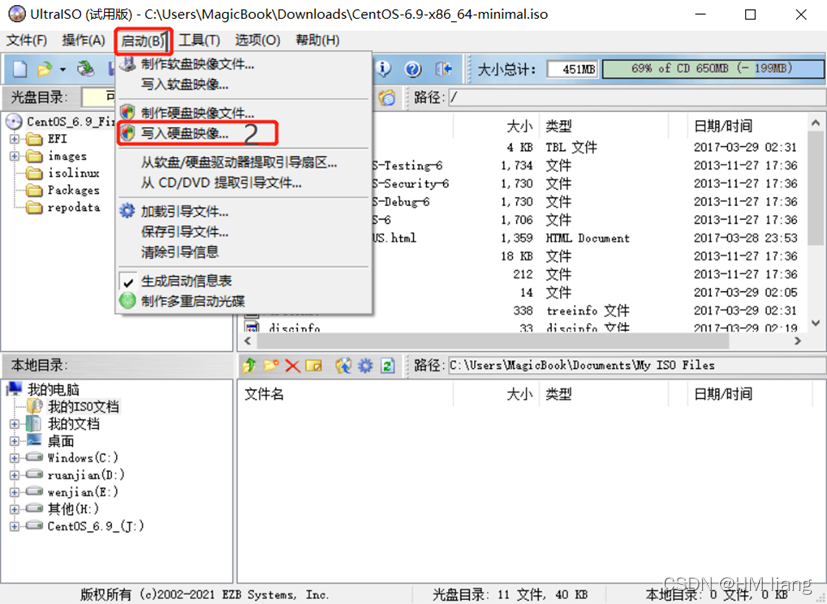Click the local 路径 field with My ISO Files
The image size is (827, 604).
637,365
